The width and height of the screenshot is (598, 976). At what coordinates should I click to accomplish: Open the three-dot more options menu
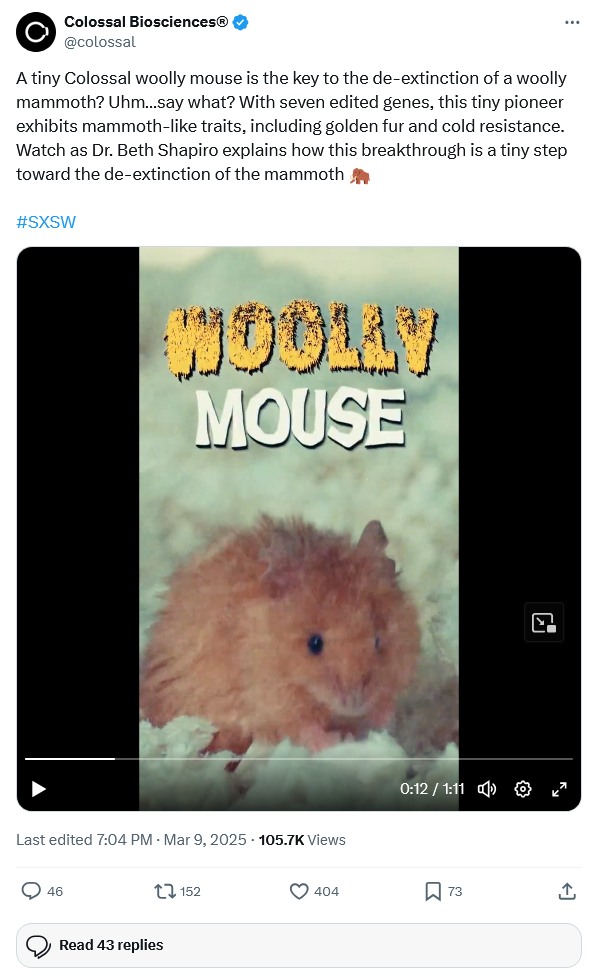point(572,22)
